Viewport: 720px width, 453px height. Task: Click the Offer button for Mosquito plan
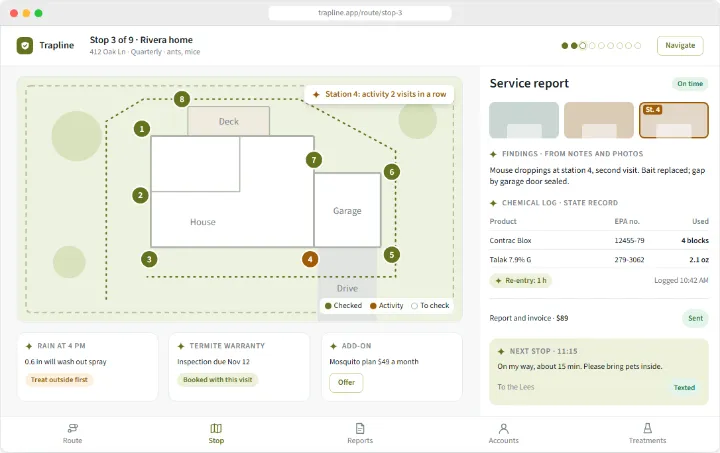[346, 383]
